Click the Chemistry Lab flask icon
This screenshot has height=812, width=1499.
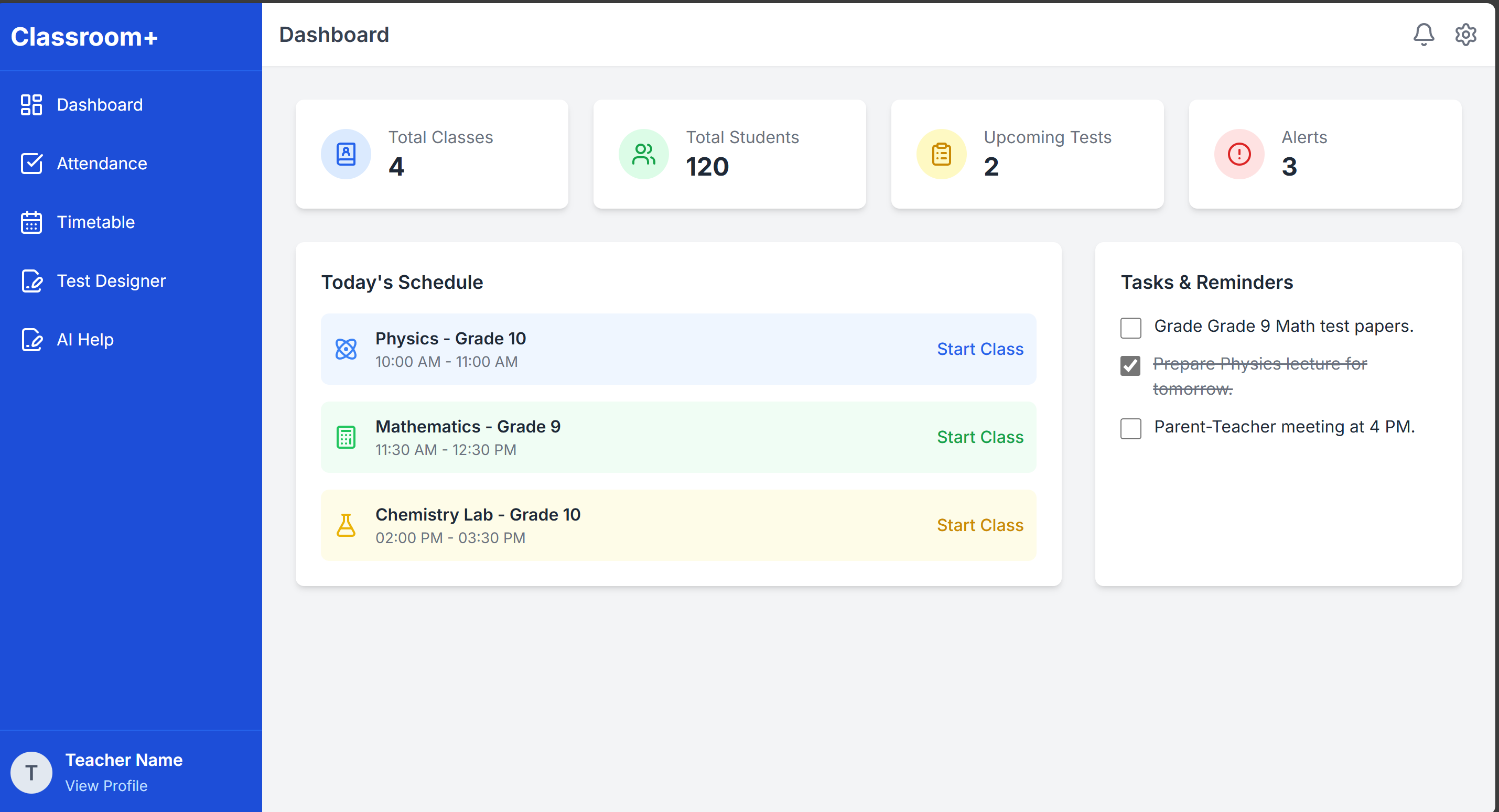tap(346, 525)
